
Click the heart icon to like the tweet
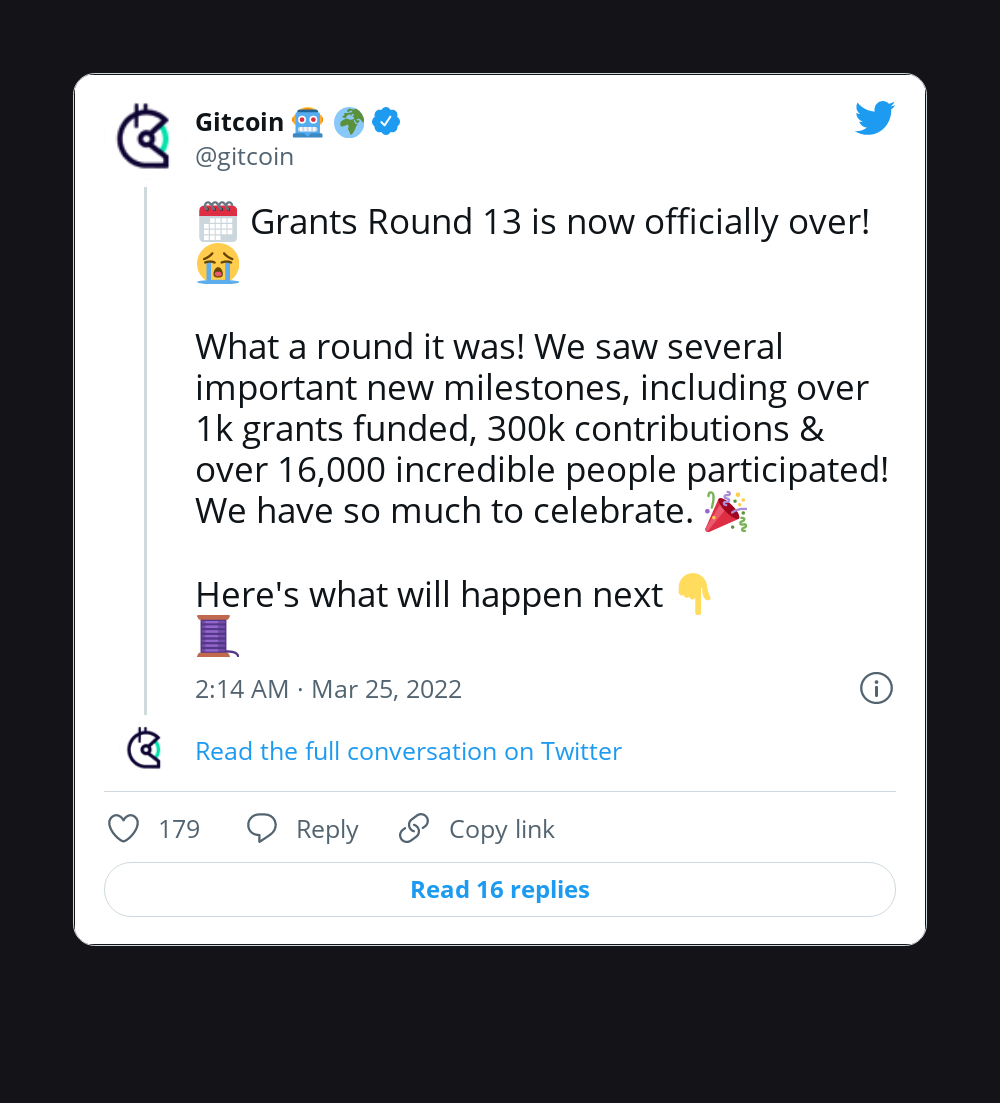pyautogui.click(x=122, y=828)
